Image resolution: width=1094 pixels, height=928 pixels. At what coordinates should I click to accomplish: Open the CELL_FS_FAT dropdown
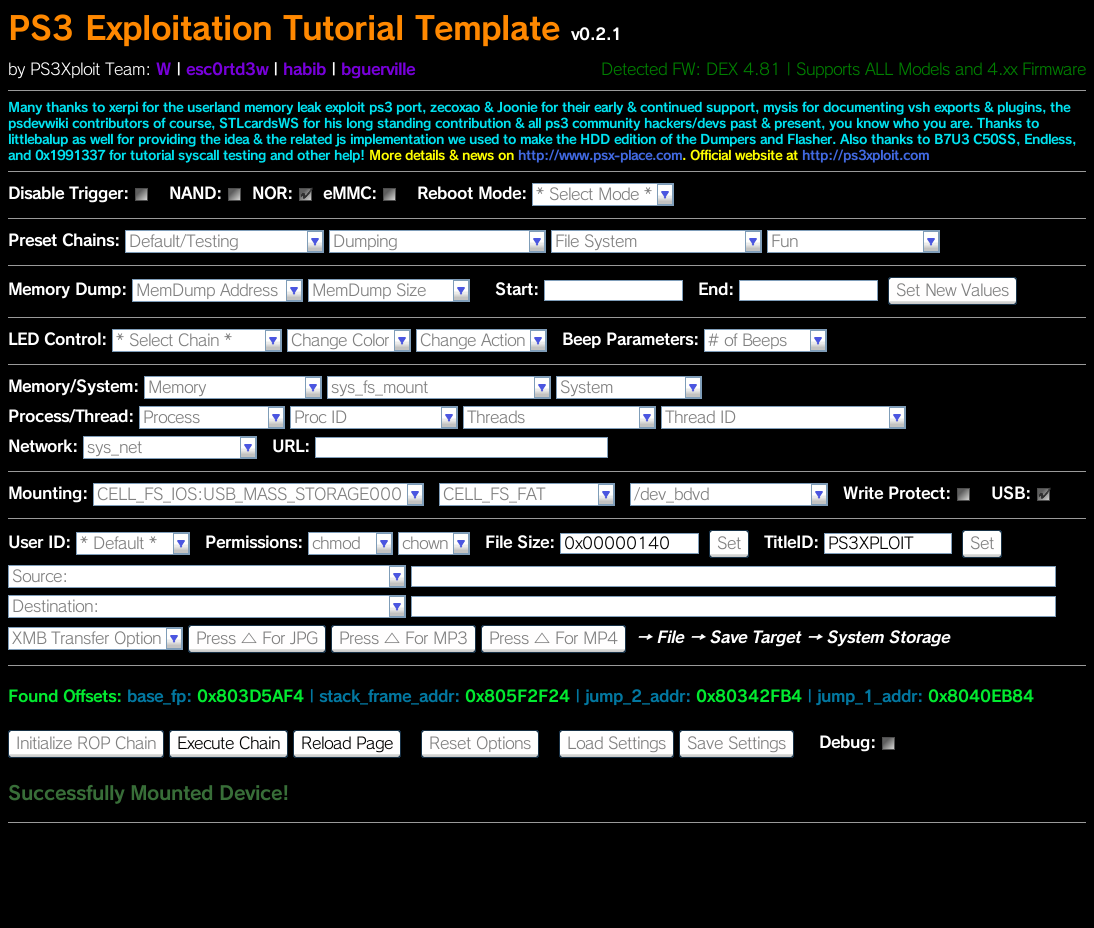click(527, 495)
